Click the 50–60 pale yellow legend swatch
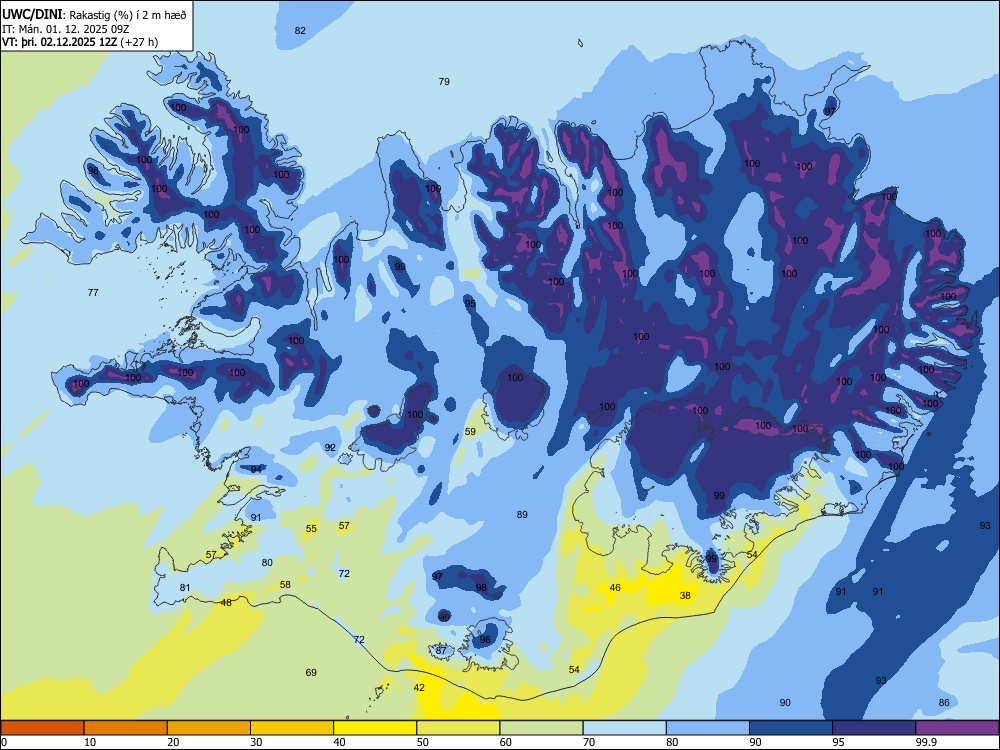Viewport: 1000px width, 750px height. pos(458,728)
